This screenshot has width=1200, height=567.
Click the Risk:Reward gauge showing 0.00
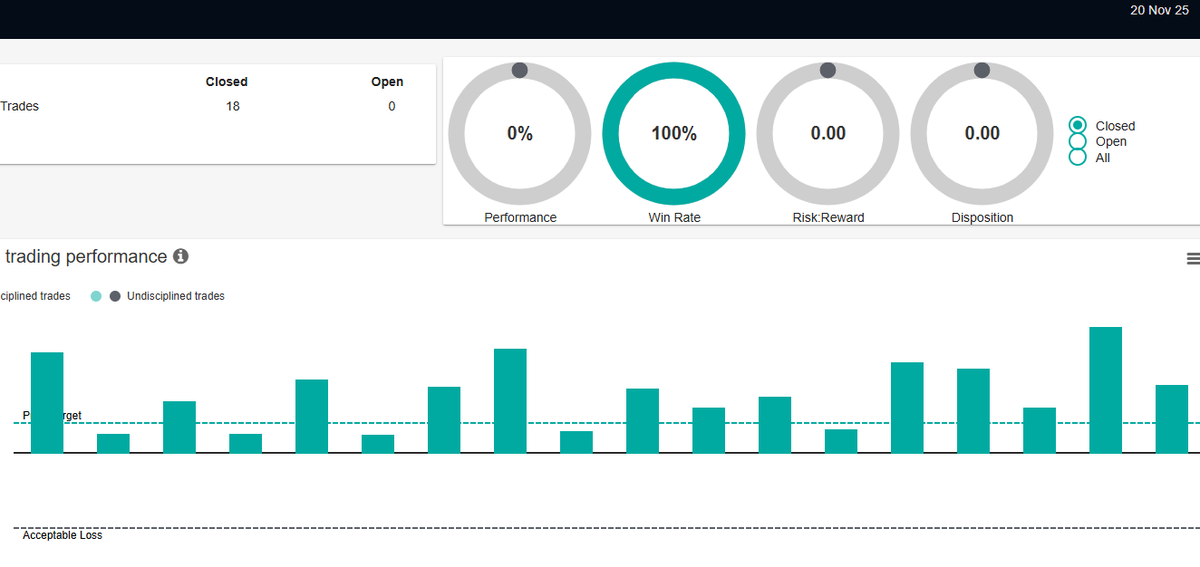tap(828, 133)
